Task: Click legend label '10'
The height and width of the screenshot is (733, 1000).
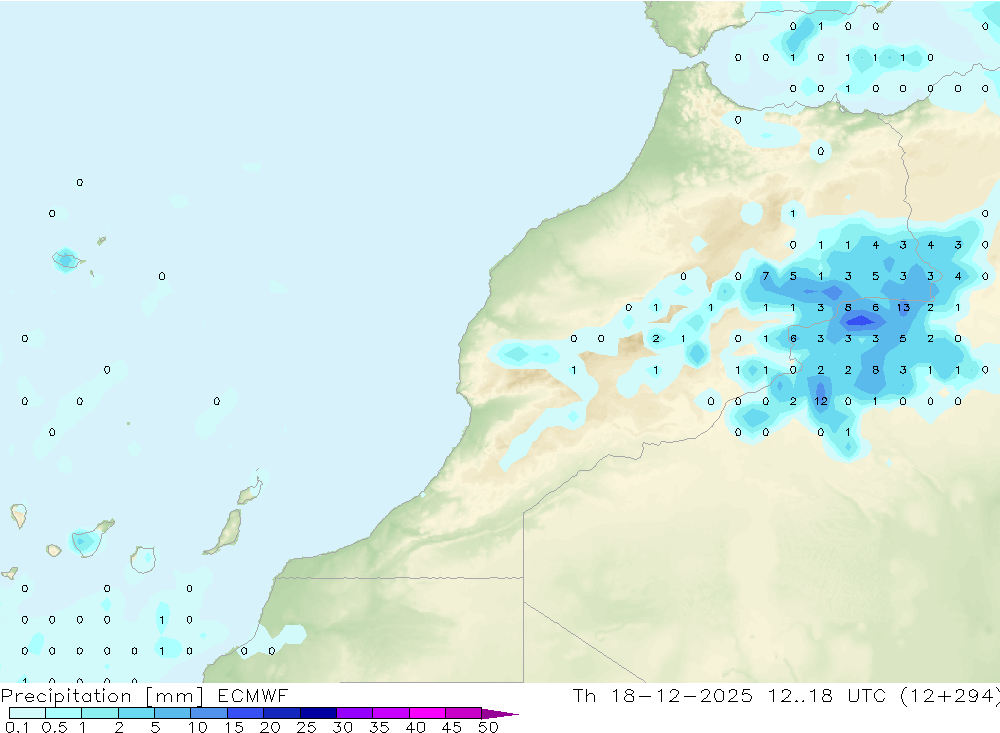Action: [x=198, y=727]
